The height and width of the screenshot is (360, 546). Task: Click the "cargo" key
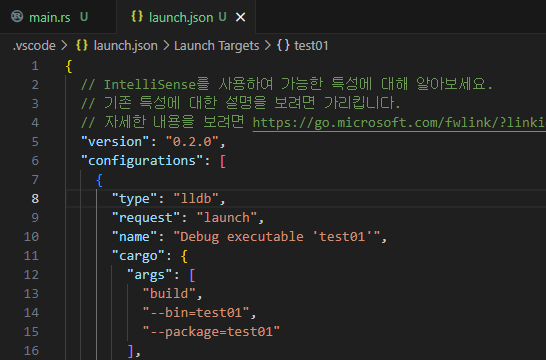(138, 256)
